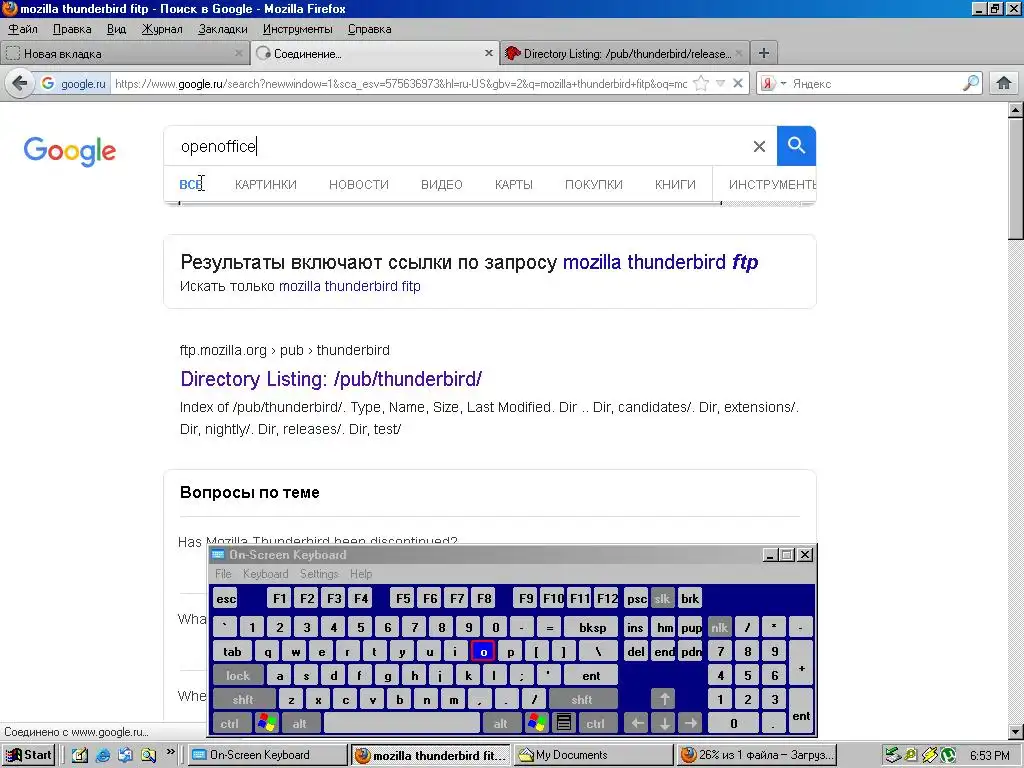Open My Documents from the taskbar

point(594,755)
